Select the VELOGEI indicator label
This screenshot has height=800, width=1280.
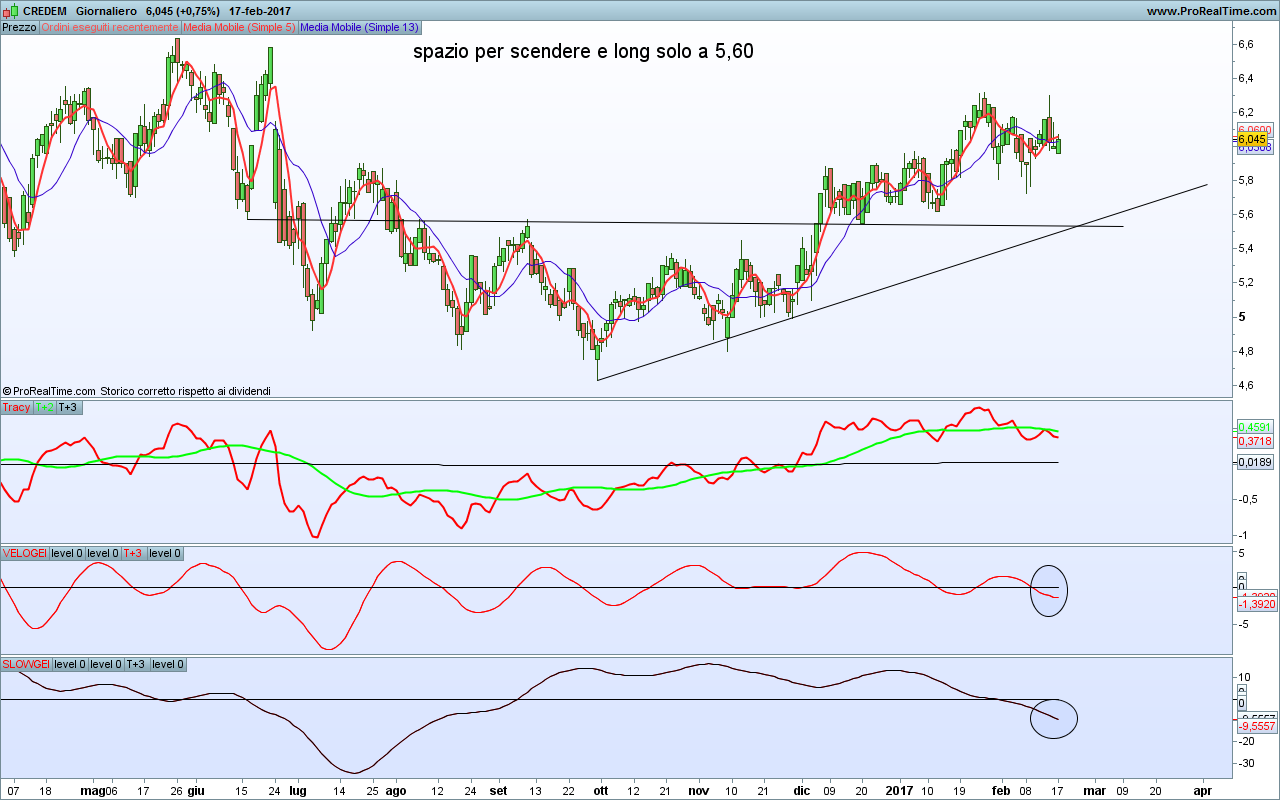pos(24,553)
